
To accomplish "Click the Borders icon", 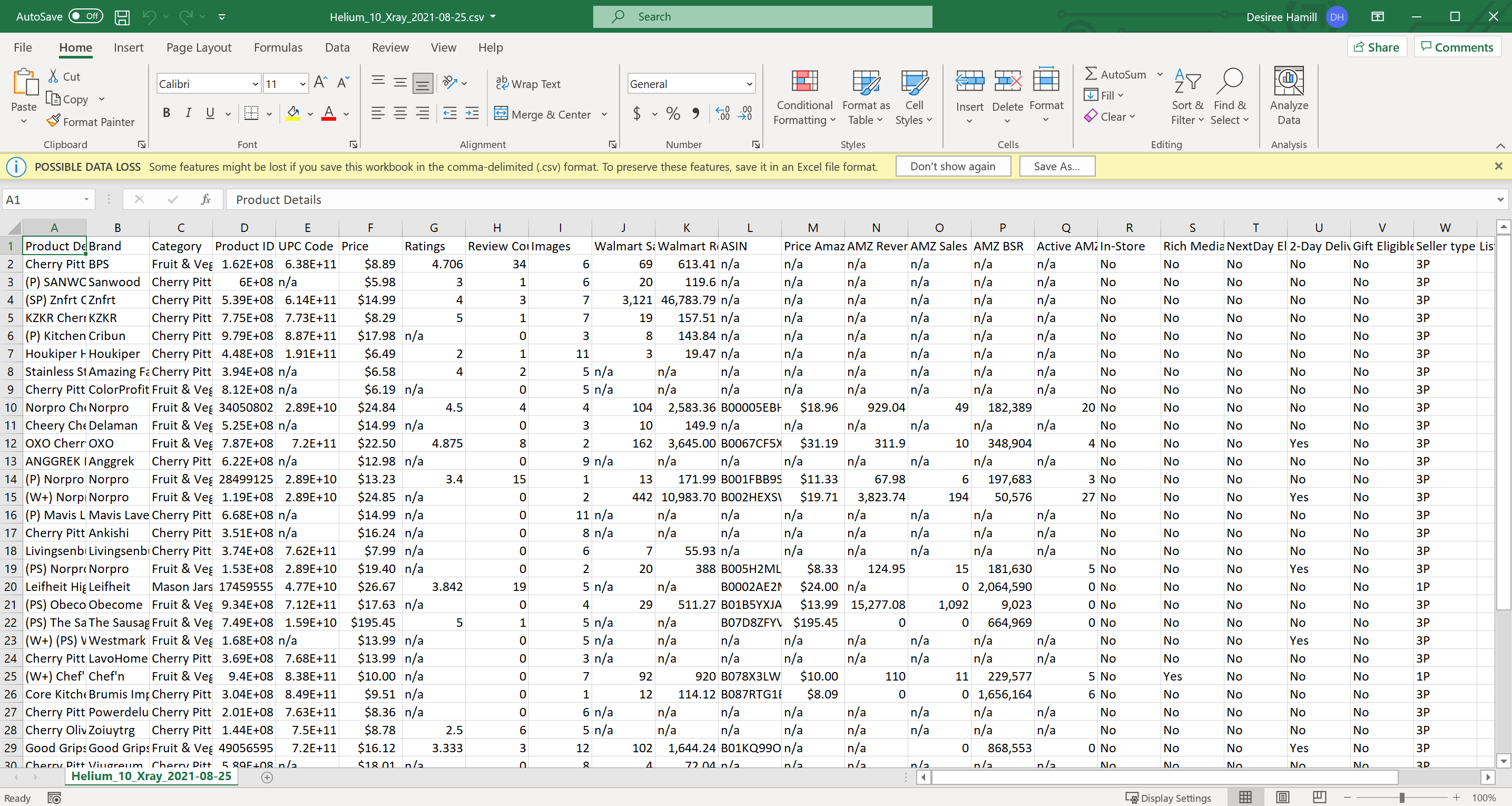I will (251, 113).
